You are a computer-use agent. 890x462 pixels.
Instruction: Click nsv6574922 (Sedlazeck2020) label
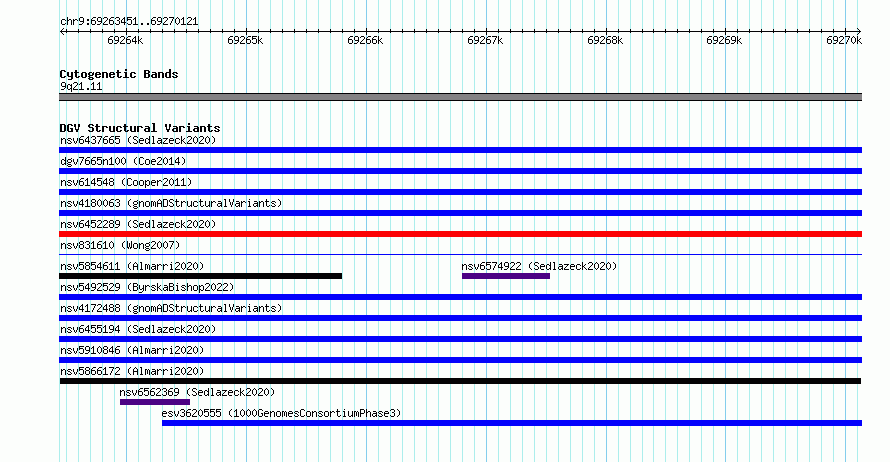point(539,266)
